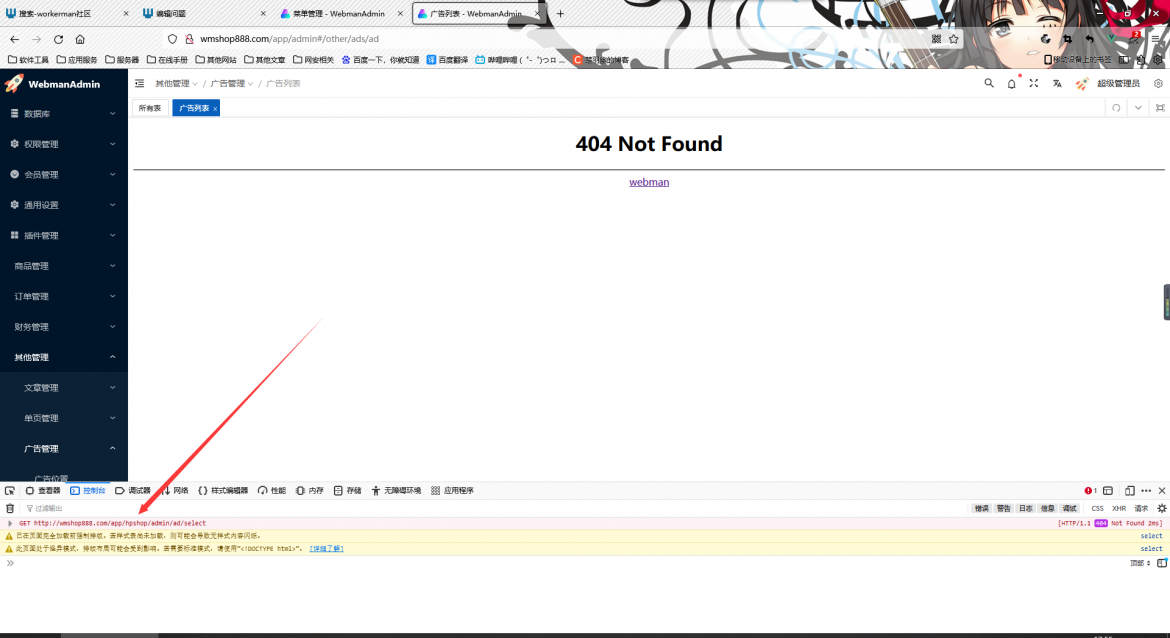Go to browser home page icon

point(80,39)
